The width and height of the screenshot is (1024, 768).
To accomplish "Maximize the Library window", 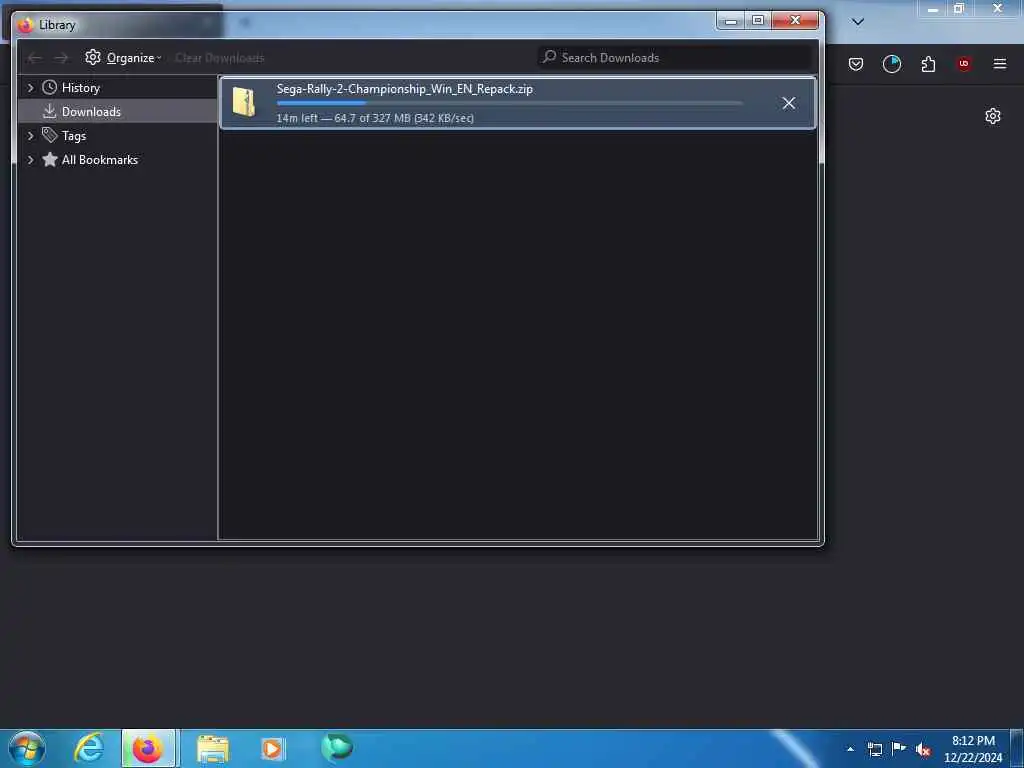I will [x=758, y=21].
